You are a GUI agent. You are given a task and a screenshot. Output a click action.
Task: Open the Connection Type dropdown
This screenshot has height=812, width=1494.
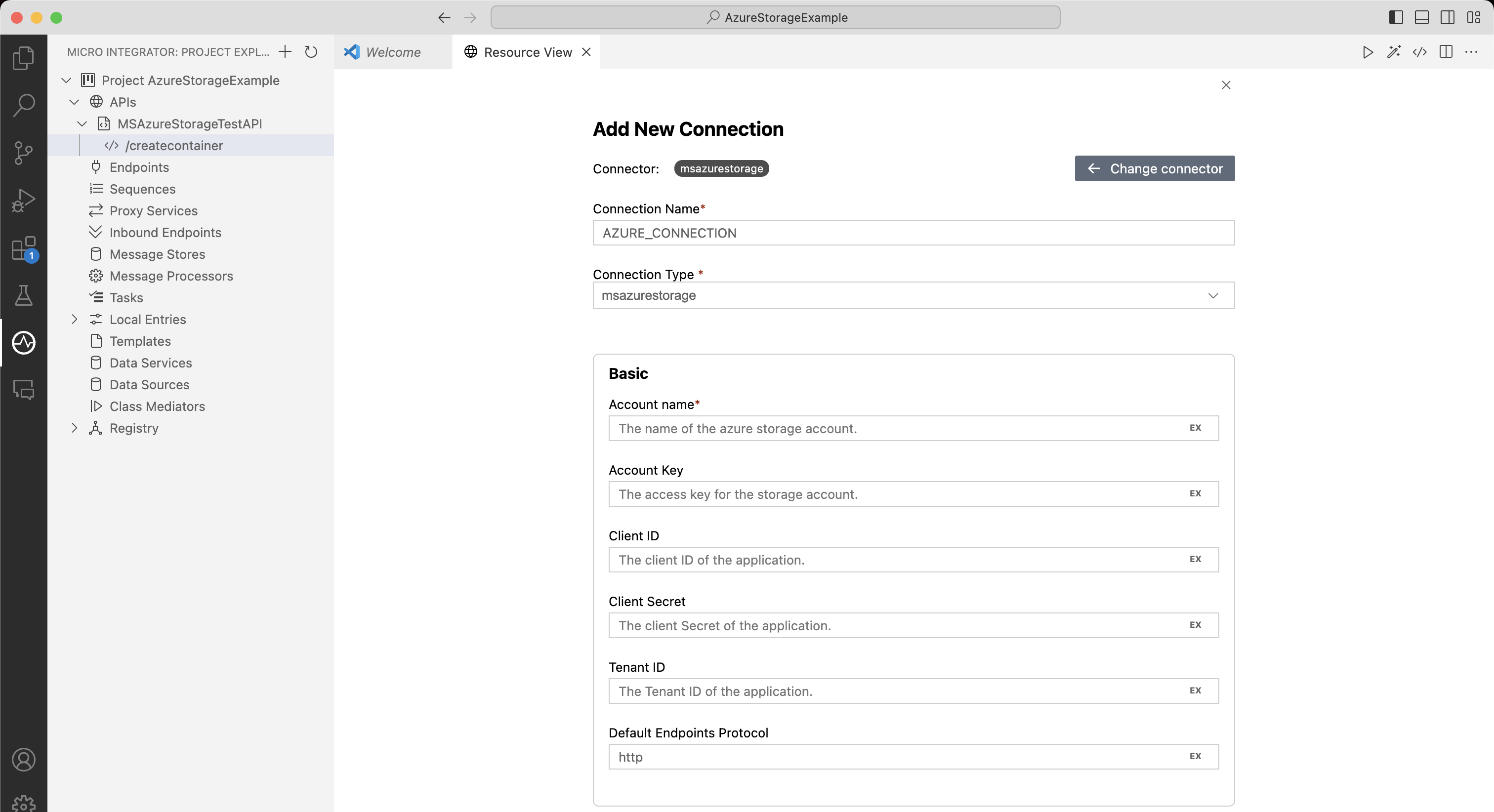coord(913,296)
